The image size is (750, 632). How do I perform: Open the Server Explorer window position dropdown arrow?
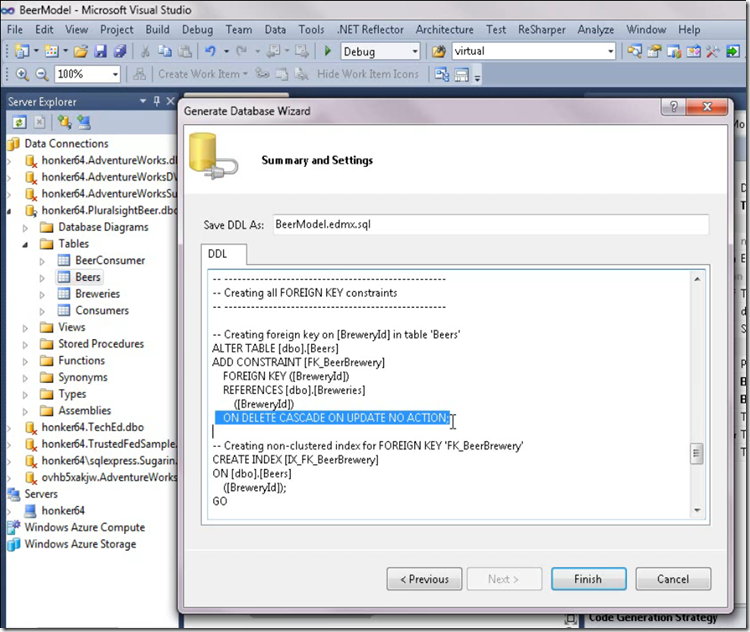(143, 101)
